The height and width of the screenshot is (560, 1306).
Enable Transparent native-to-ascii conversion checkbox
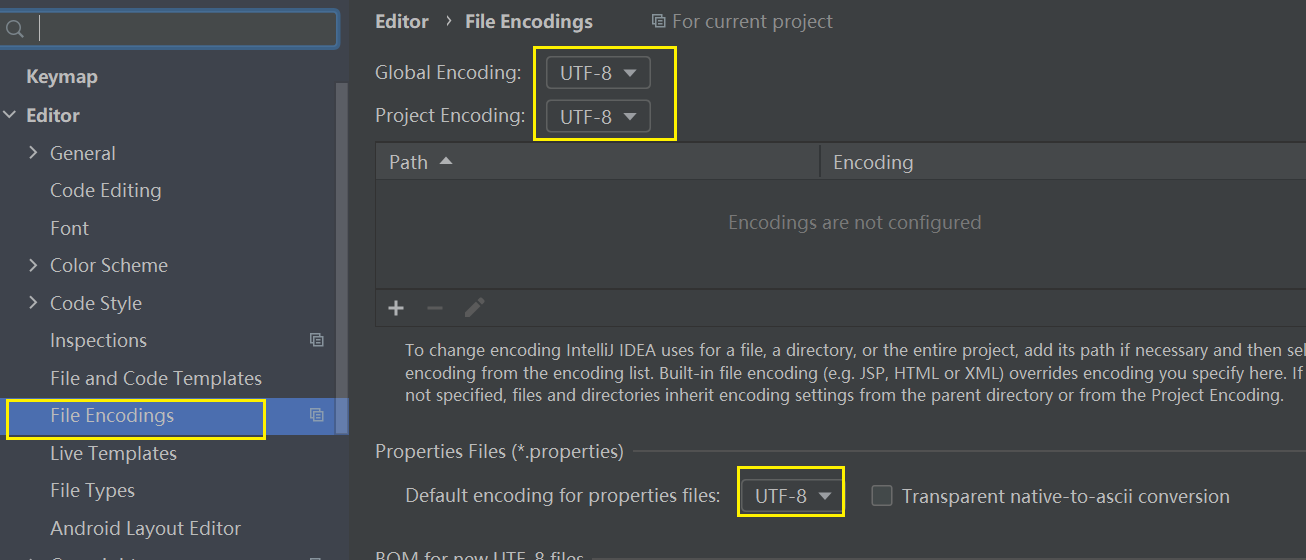pos(881,496)
